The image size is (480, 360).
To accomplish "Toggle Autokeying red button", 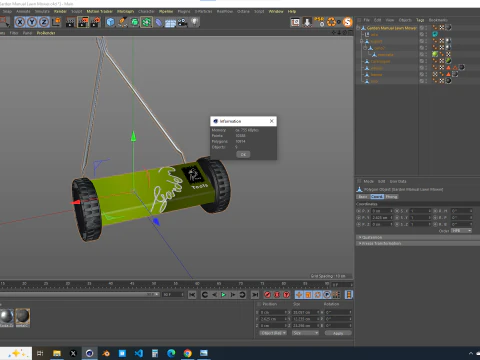I will [x=277, y=295].
